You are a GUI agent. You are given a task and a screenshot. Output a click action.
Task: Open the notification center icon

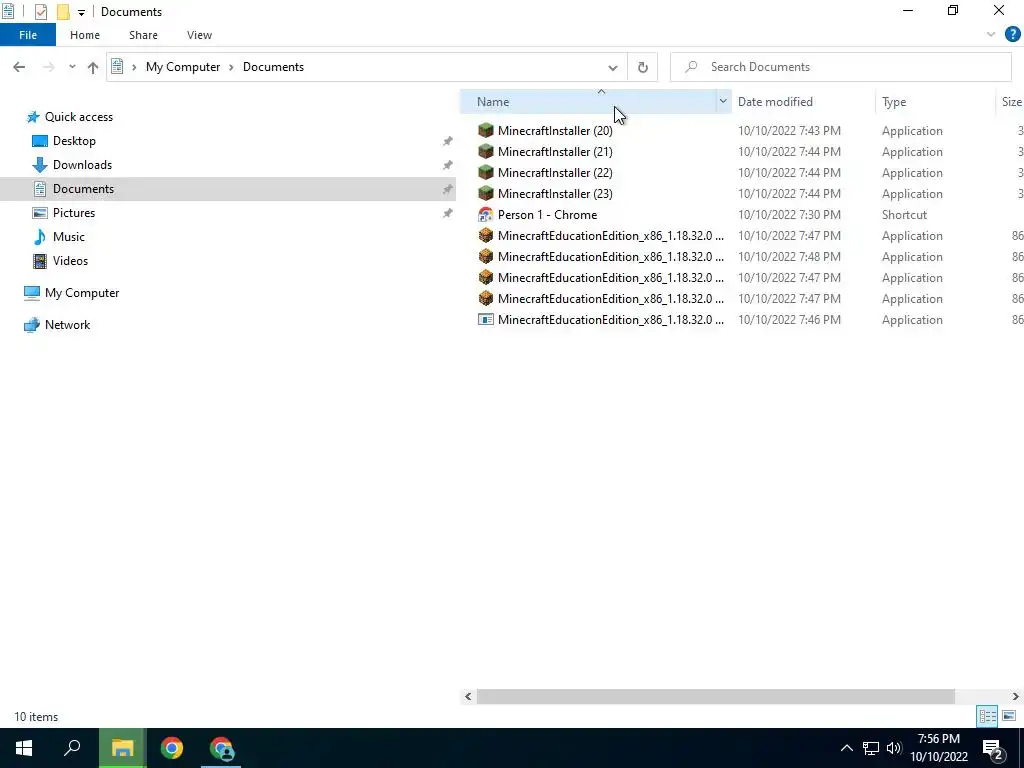[x=993, y=748]
